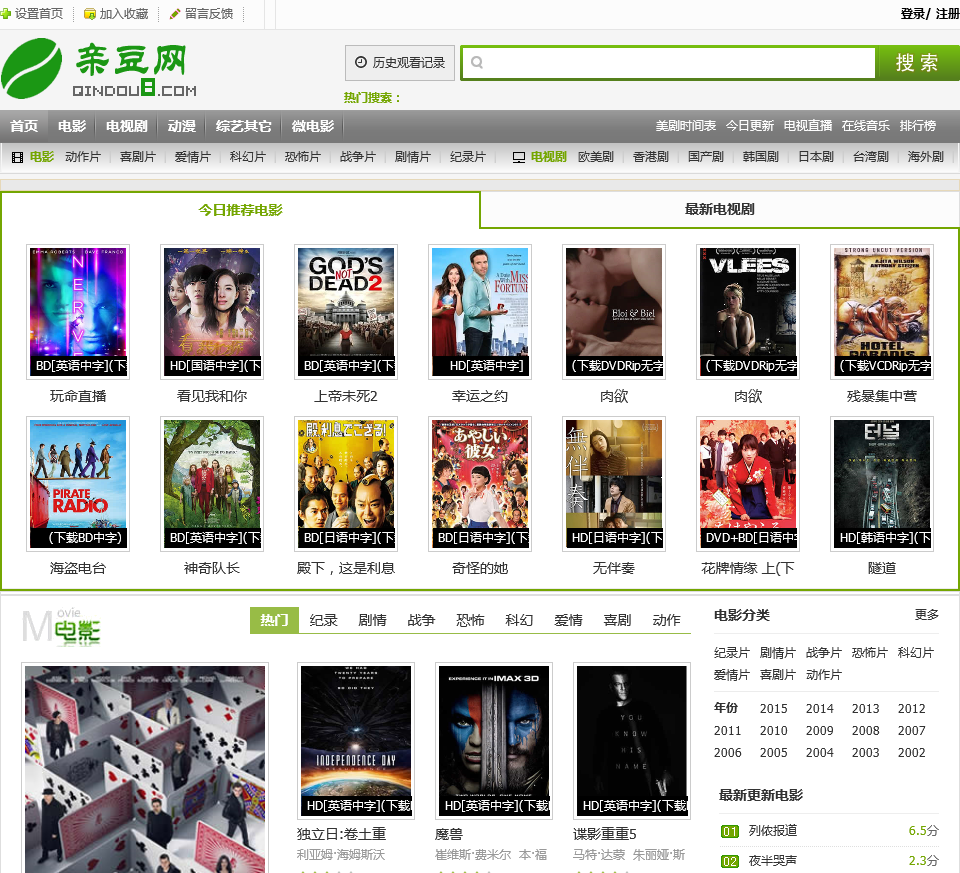Viewport: 960px width, 873px height.
Task: Open 奇怪的她 poster
Action: point(480,484)
